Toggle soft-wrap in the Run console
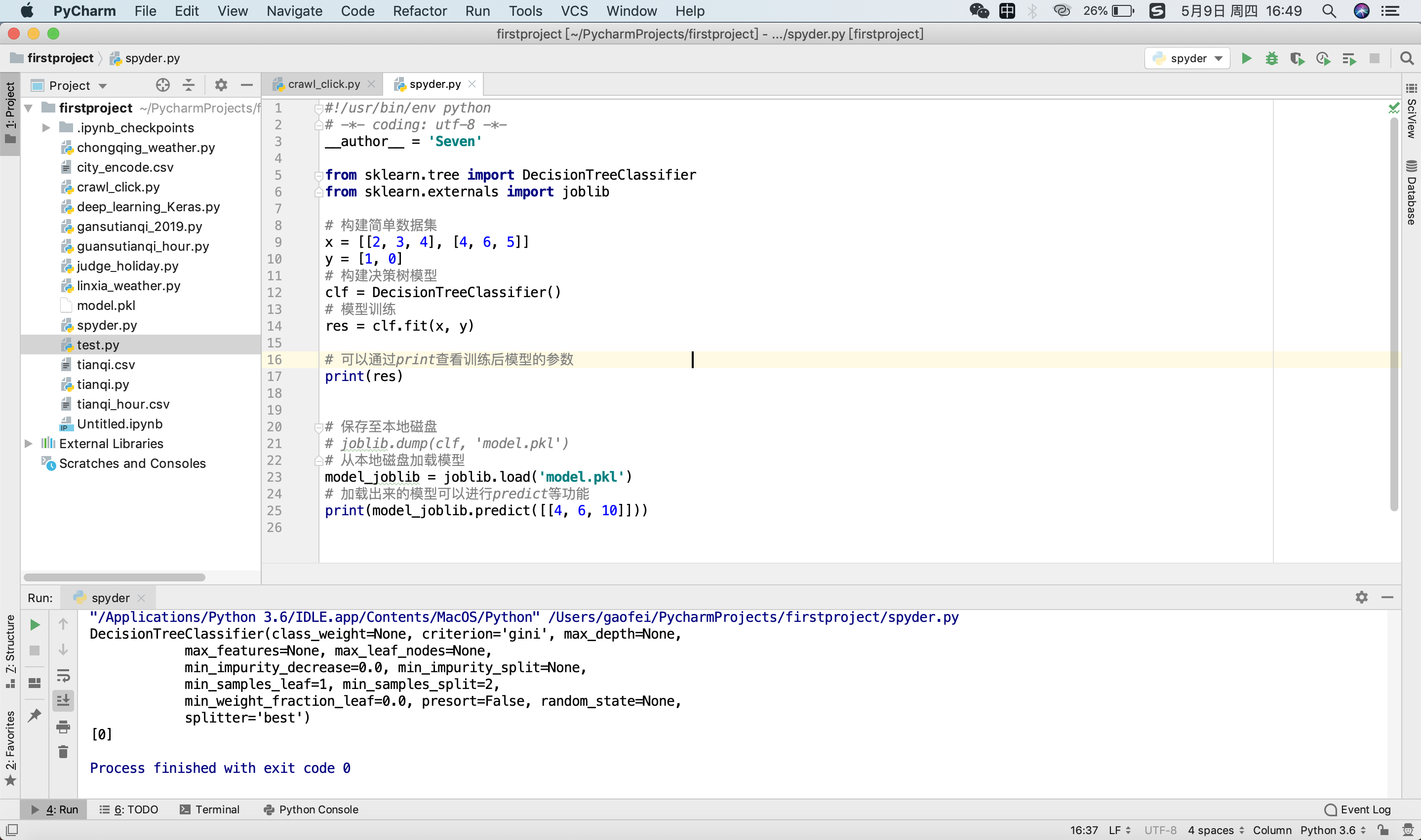This screenshot has height=840, width=1421. [x=63, y=675]
